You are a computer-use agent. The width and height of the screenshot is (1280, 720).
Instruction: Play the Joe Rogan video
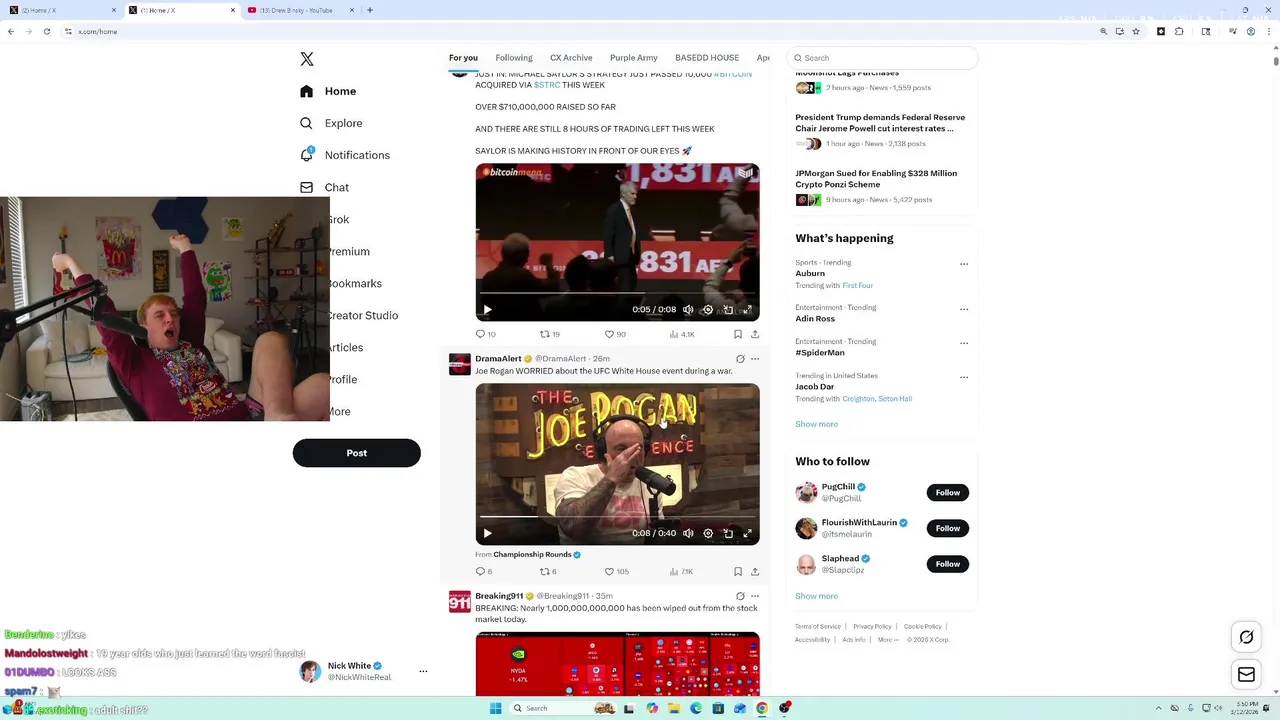pos(487,533)
